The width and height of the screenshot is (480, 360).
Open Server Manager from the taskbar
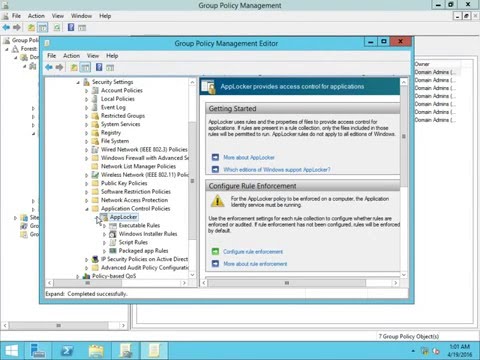coord(38,351)
